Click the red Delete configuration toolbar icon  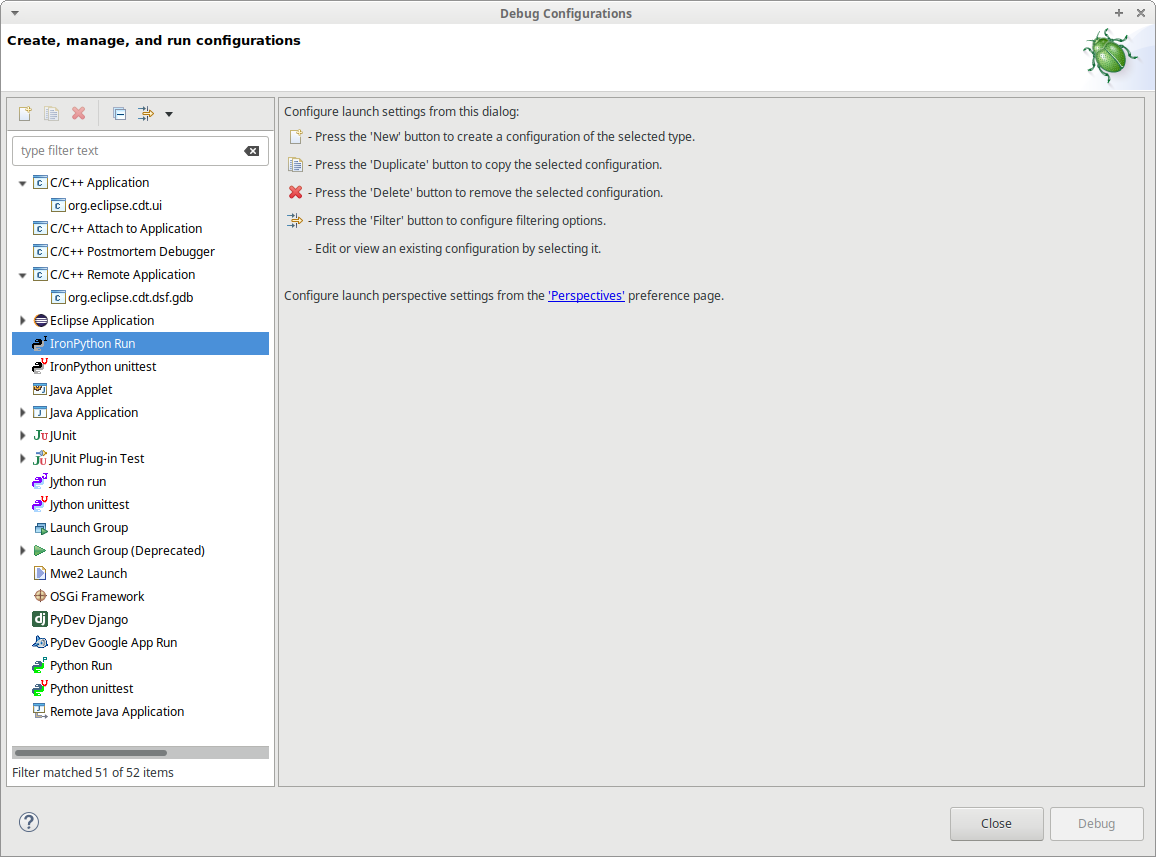pyautogui.click(x=78, y=114)
